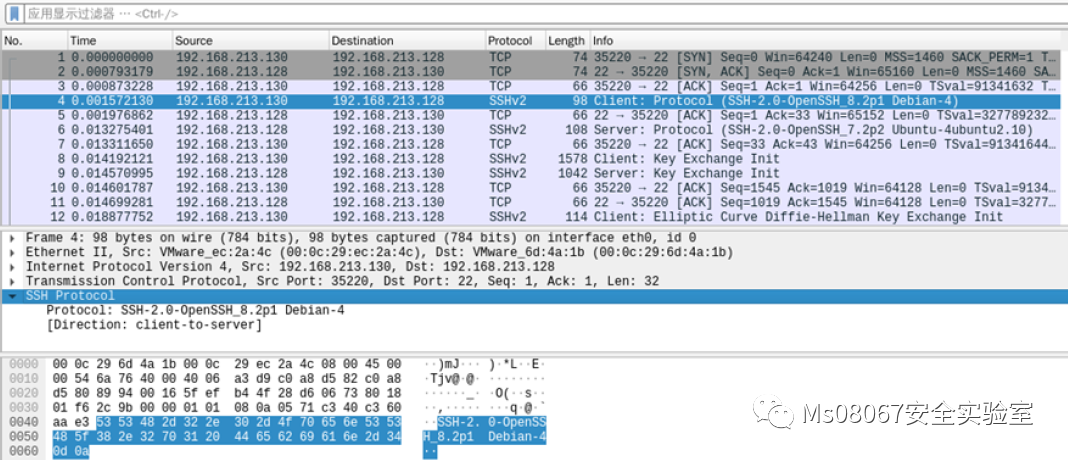This screenshot has width=1068, height=460.
Task: Sort packets by the Destination column header
Action: [407, 41]
